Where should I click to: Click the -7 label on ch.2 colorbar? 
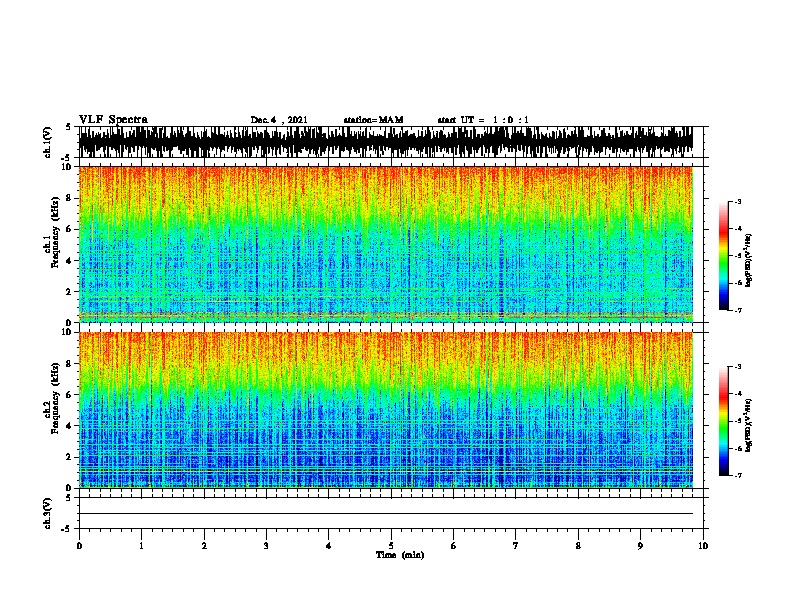pos(738,475)
